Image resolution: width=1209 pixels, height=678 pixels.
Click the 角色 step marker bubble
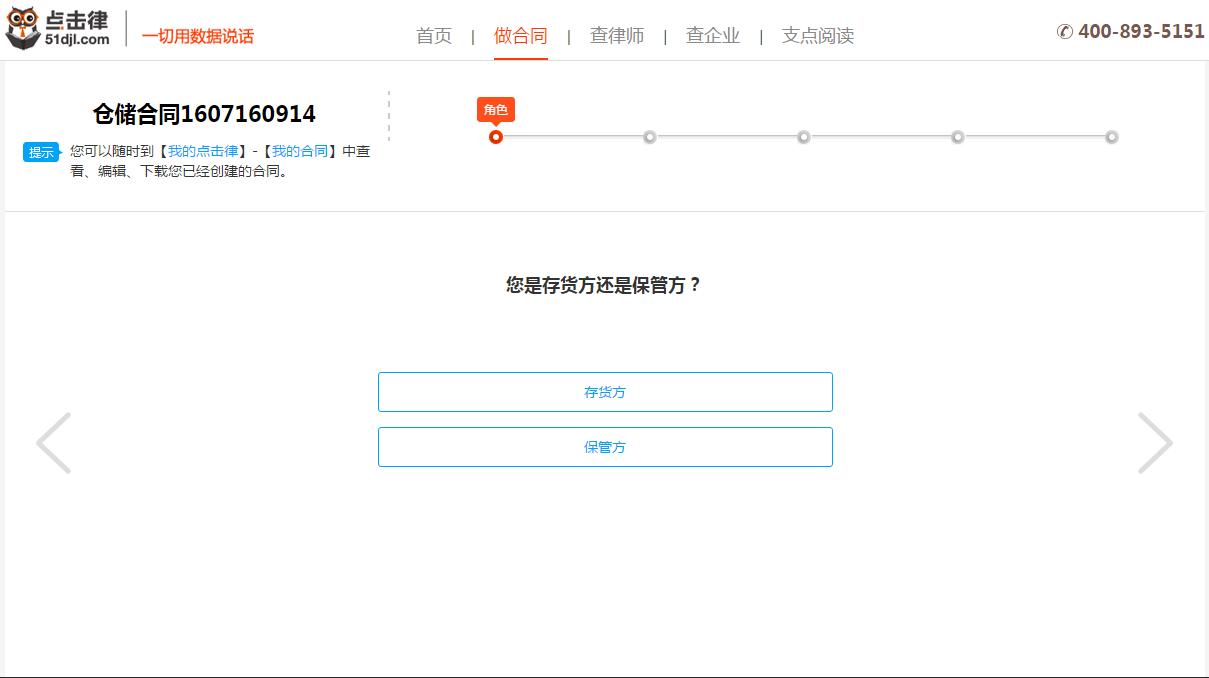(x=495, y=110)
